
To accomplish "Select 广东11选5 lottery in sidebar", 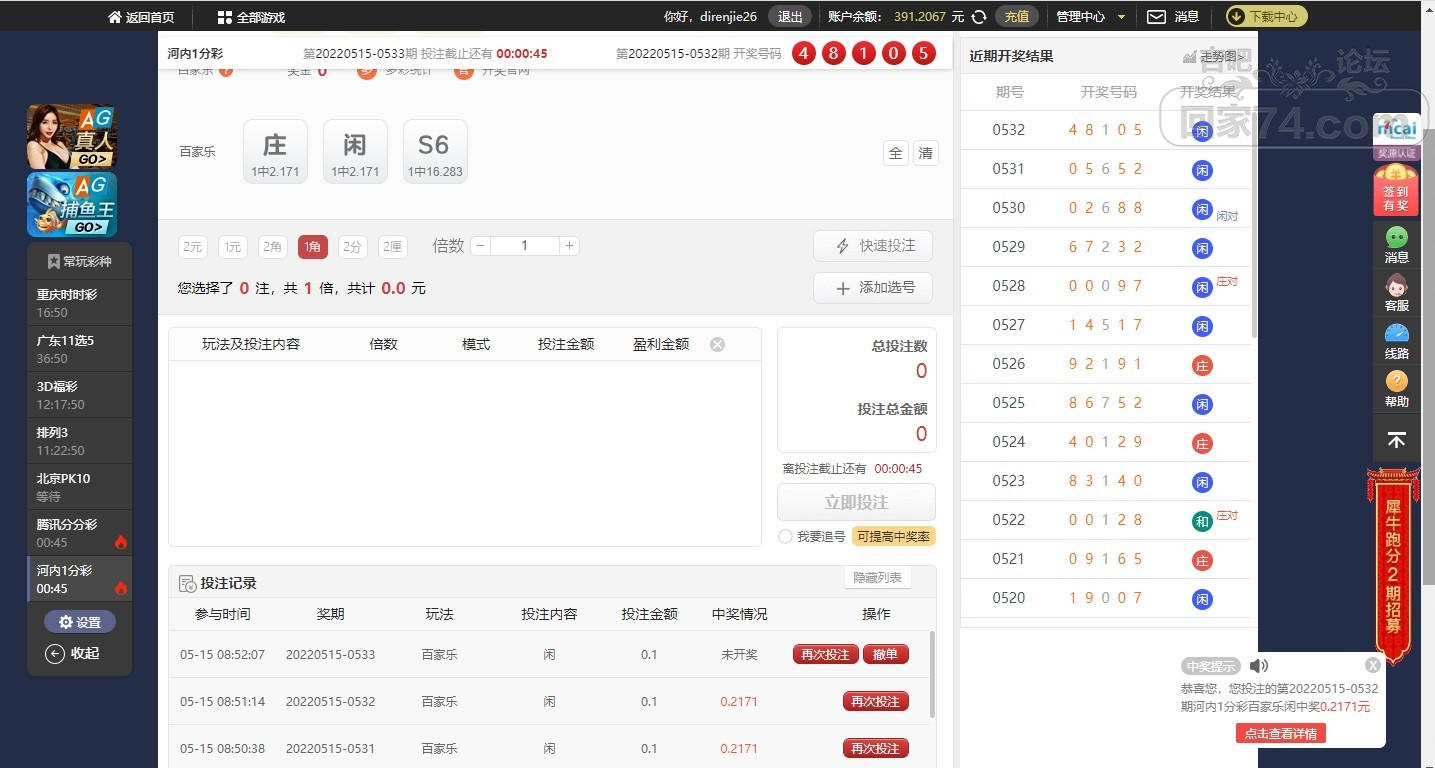I will click(x=79, y=349).
